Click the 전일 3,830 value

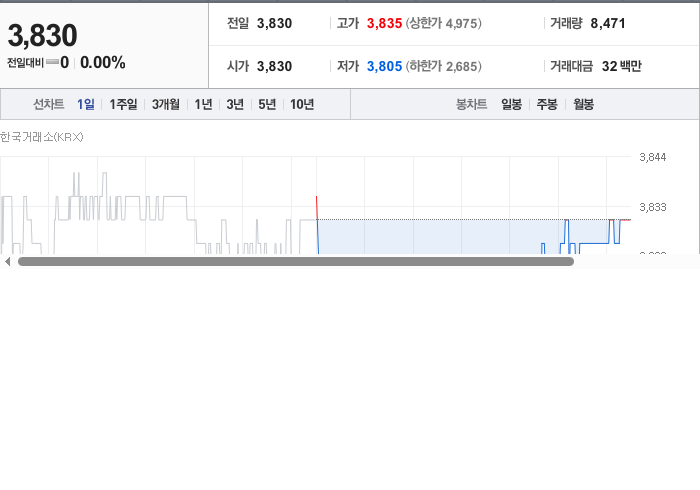(x=274, y=23)
